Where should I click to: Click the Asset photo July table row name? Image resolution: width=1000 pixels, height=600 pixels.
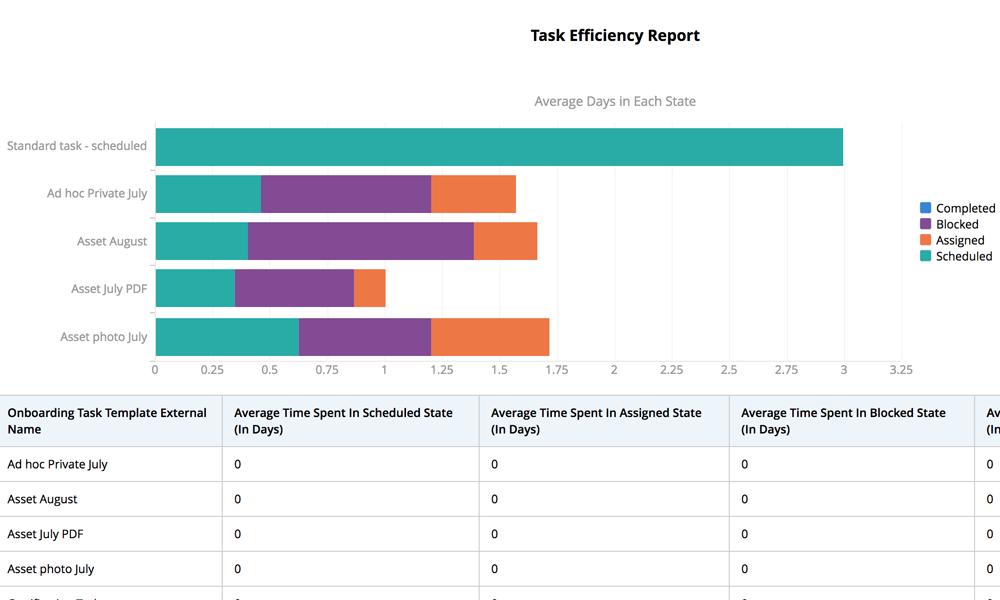[x=51, y=569]
